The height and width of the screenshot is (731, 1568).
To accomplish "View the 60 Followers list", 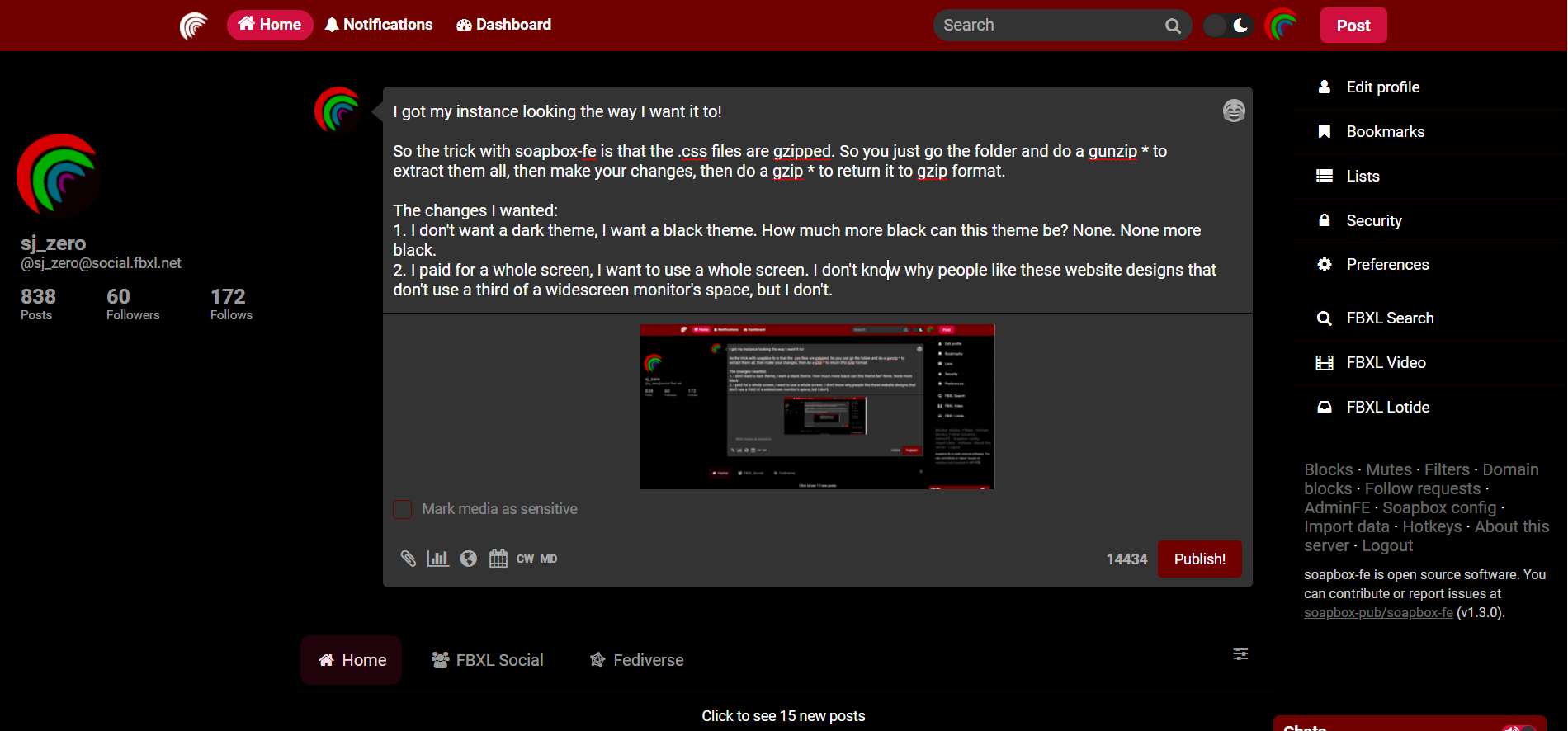I will click(x=133, y=303).
